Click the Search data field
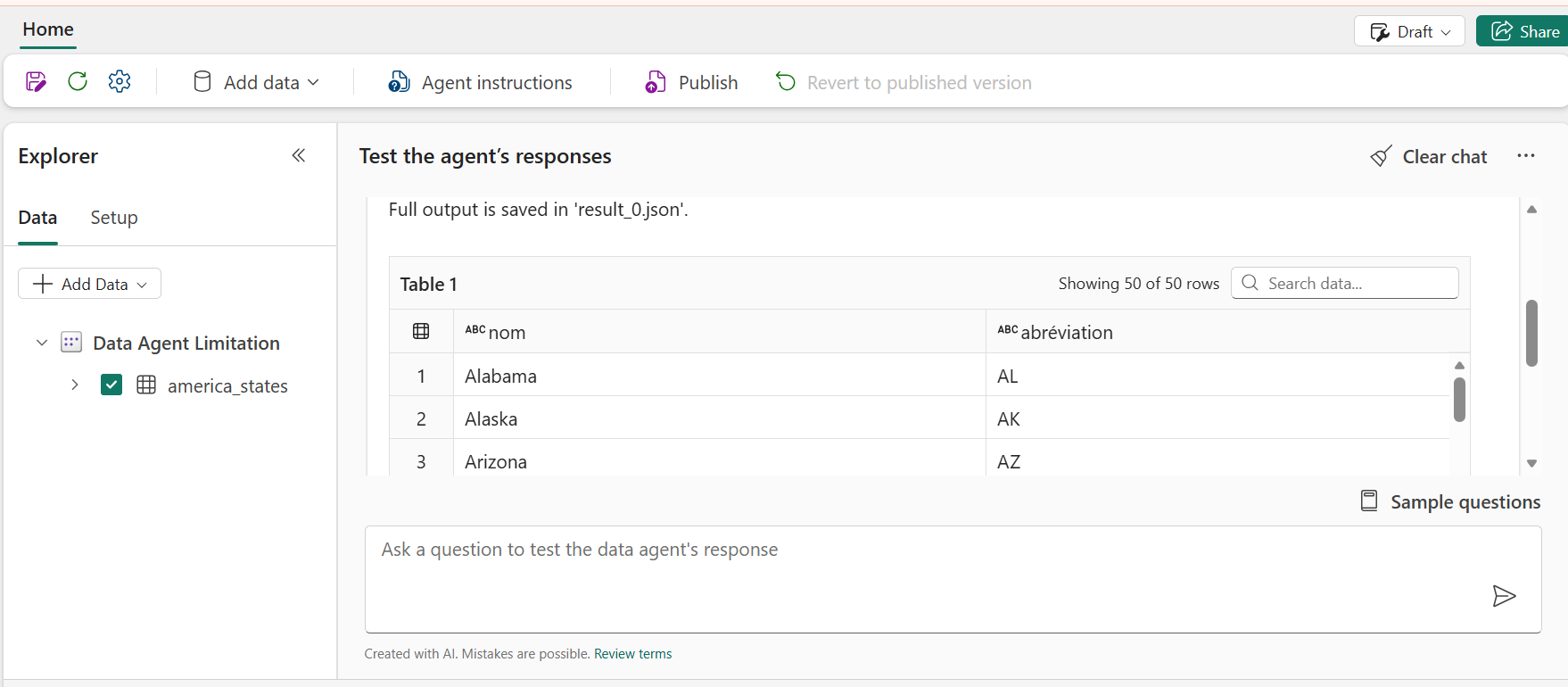This screenshot has width=1568, height=687. point(1345,283)
